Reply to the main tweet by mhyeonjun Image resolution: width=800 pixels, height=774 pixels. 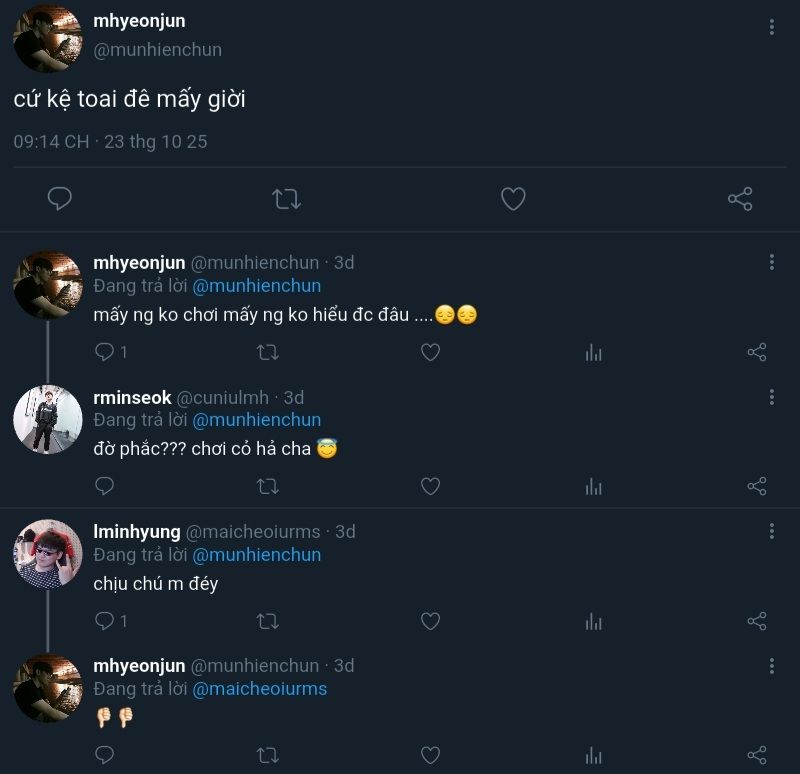(60, 199)
